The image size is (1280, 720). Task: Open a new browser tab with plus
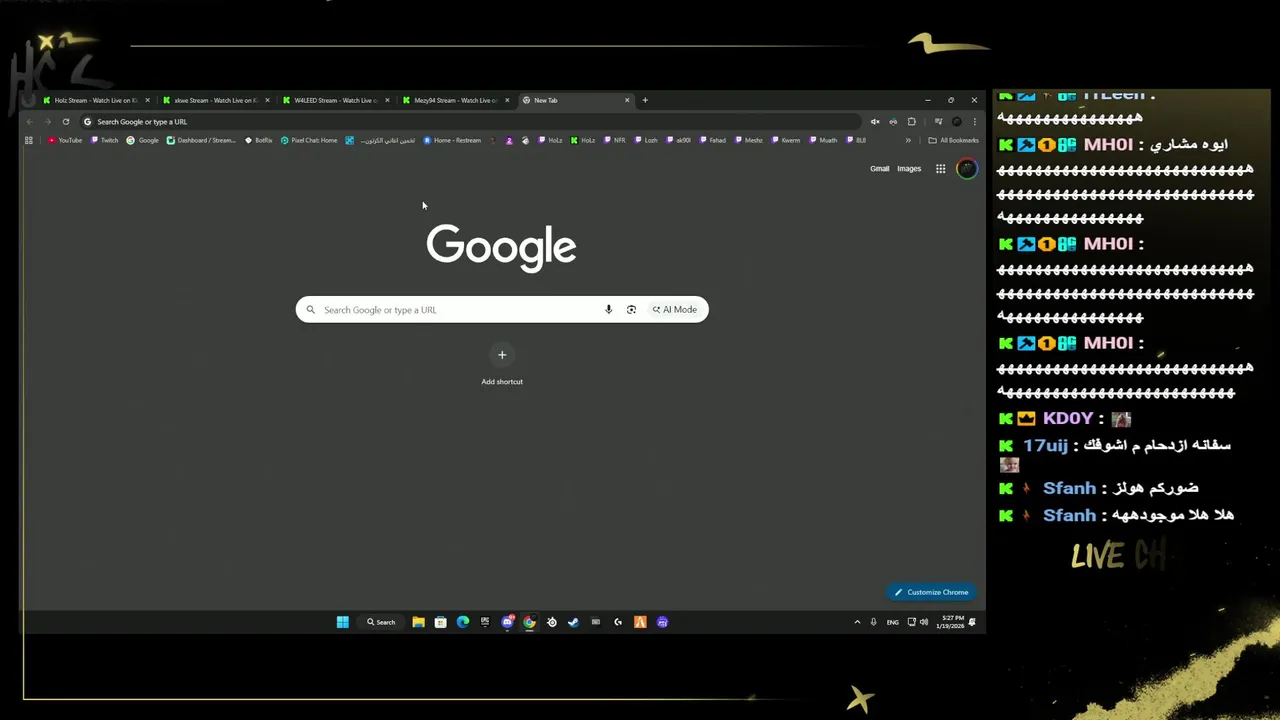coord(645,100)
